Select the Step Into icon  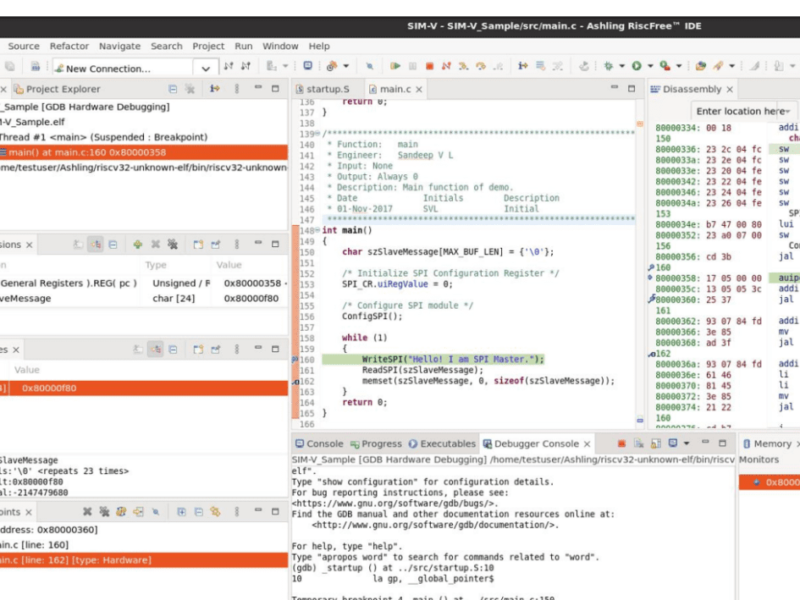(x=463, y=67)
